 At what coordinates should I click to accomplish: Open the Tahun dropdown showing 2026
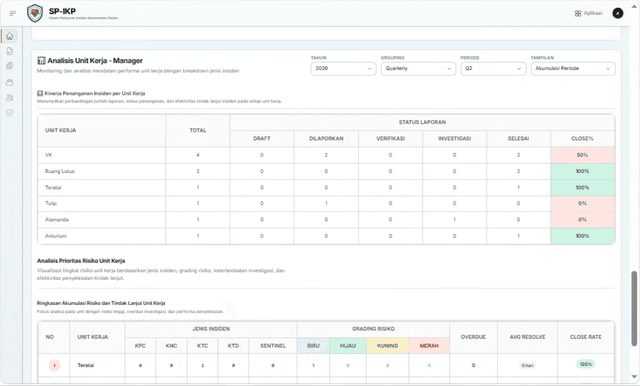[343, 69]
